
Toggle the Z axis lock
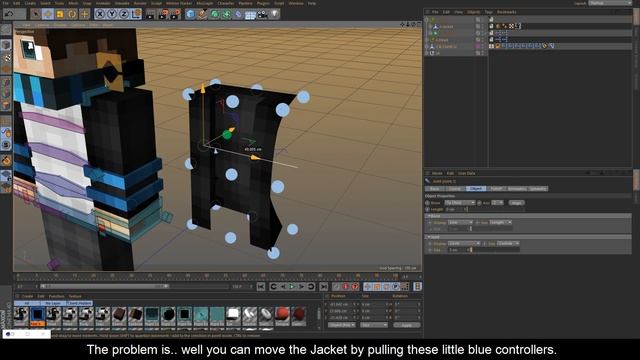[124, 14]
